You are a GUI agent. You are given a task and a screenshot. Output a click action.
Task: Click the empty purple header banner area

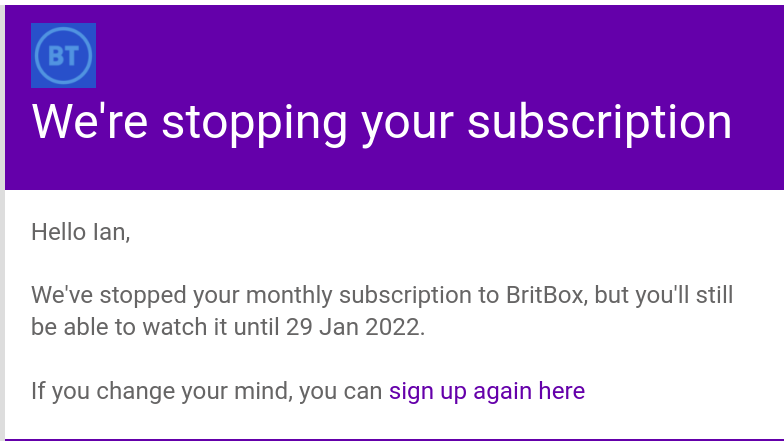pyautogui.click(x=450, y=50)
